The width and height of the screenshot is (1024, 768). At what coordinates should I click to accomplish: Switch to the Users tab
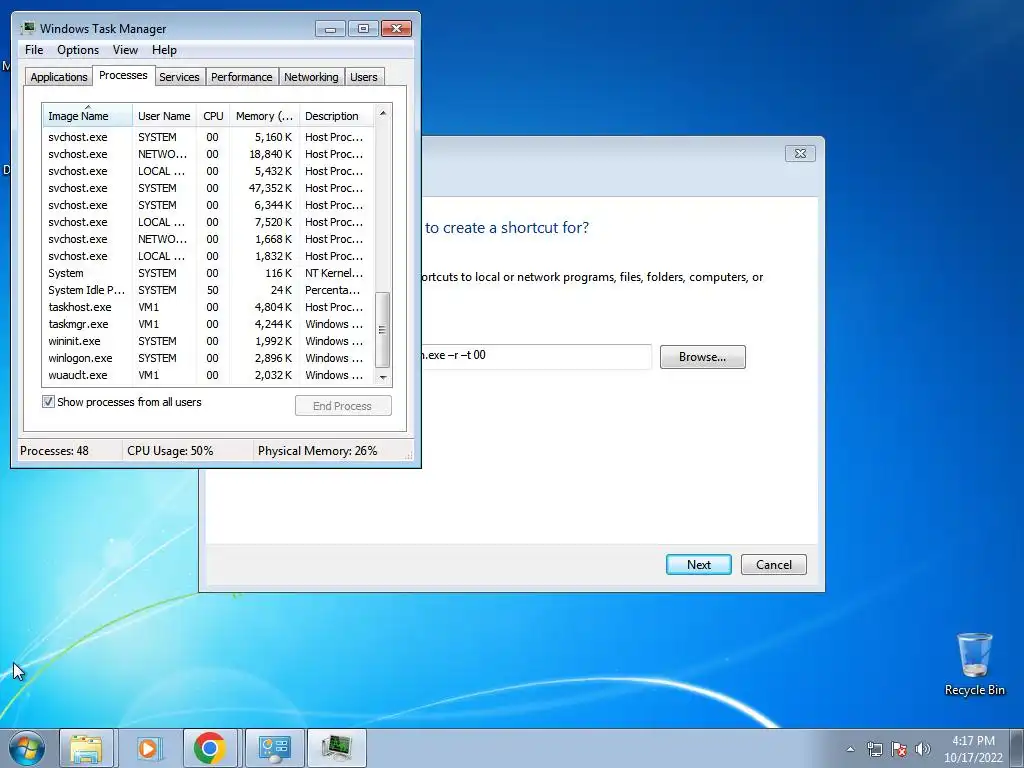364,77
